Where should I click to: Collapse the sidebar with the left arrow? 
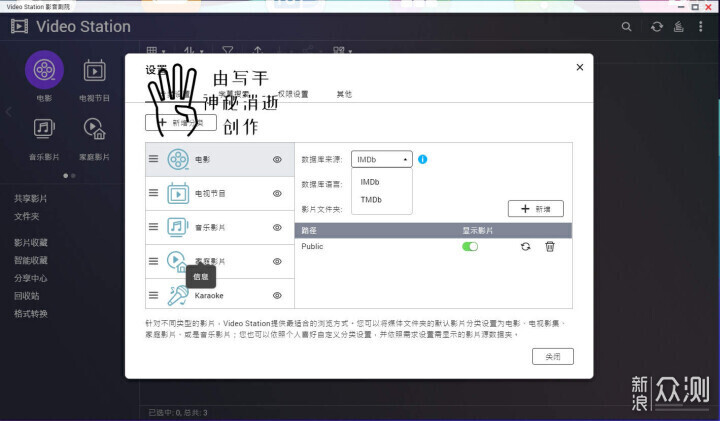9,112
